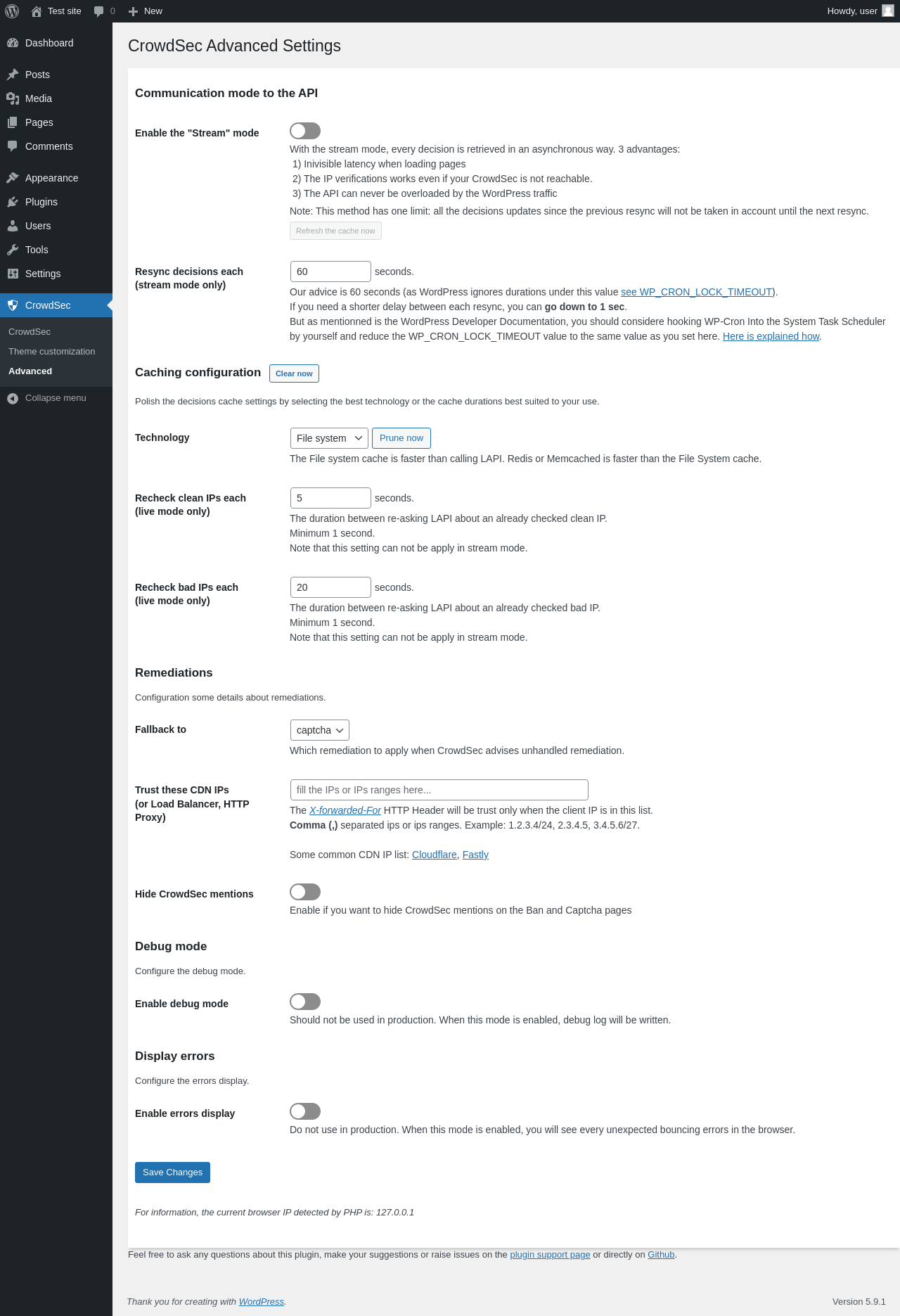Click the Dashboard gauge icon
The image size is (900, 1316).
[13, 43]
